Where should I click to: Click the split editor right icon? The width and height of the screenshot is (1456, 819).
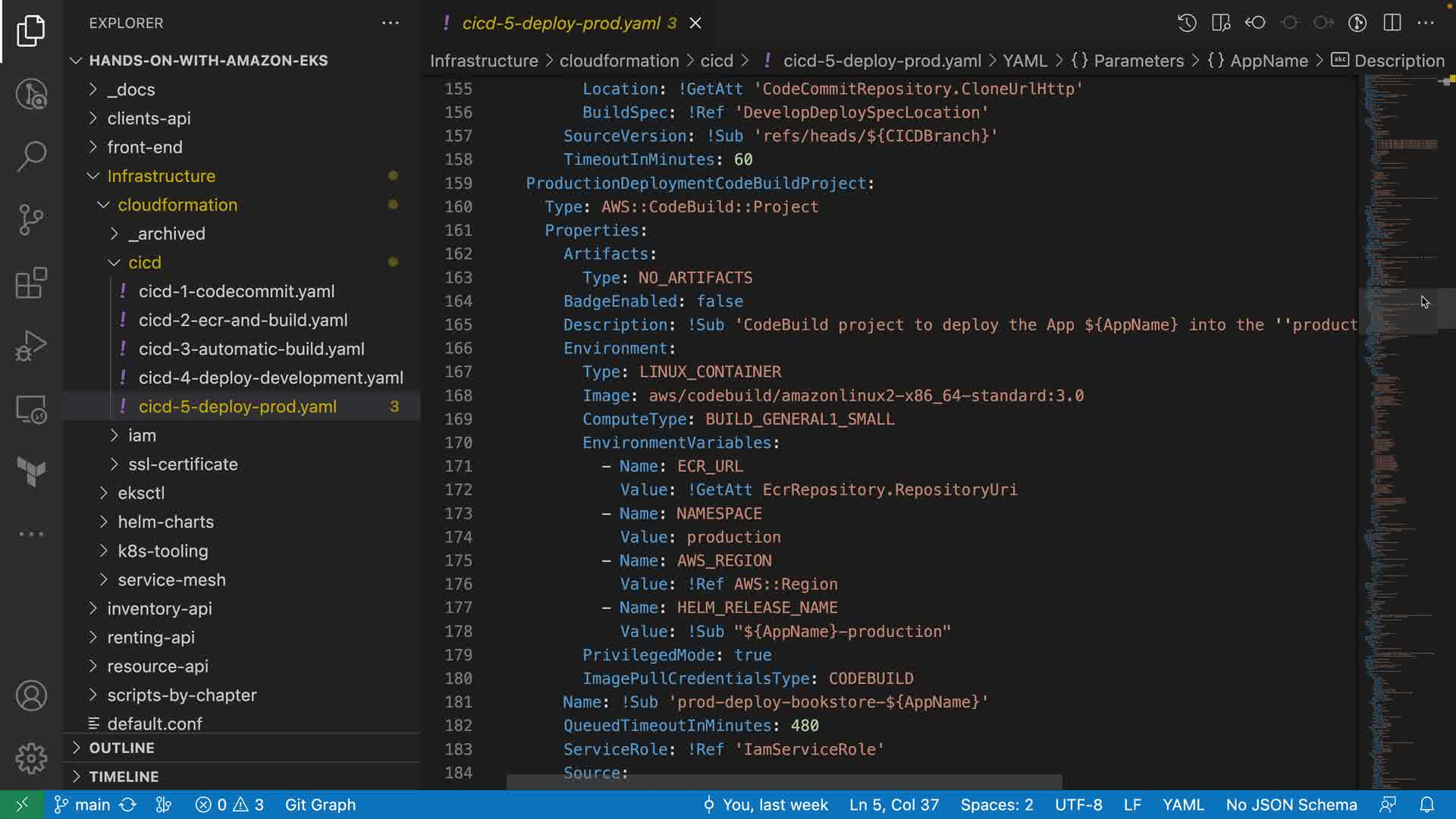(x=1392, y=23)
